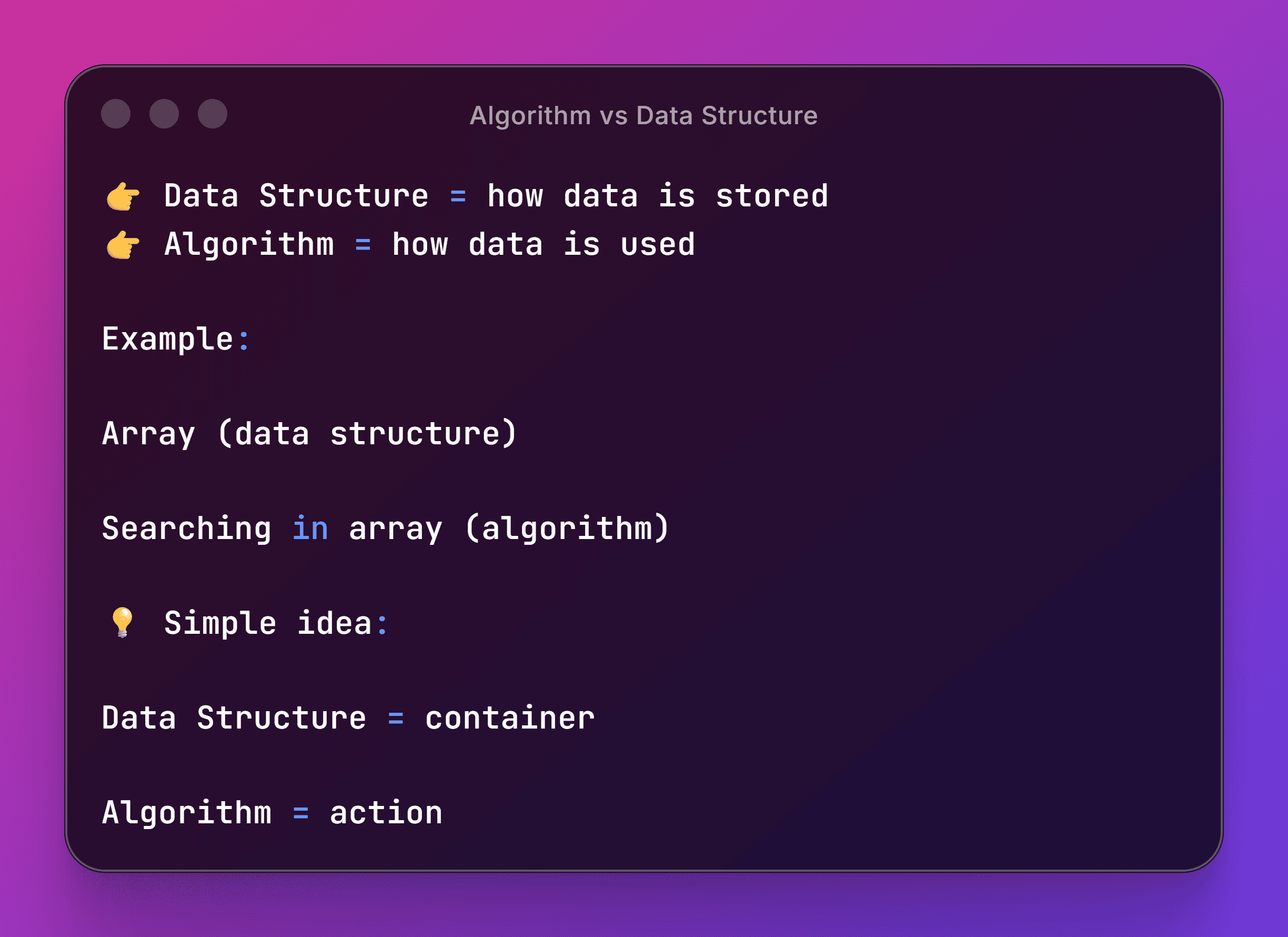
Task: Click the phrase how data is used
Action: 544,245
